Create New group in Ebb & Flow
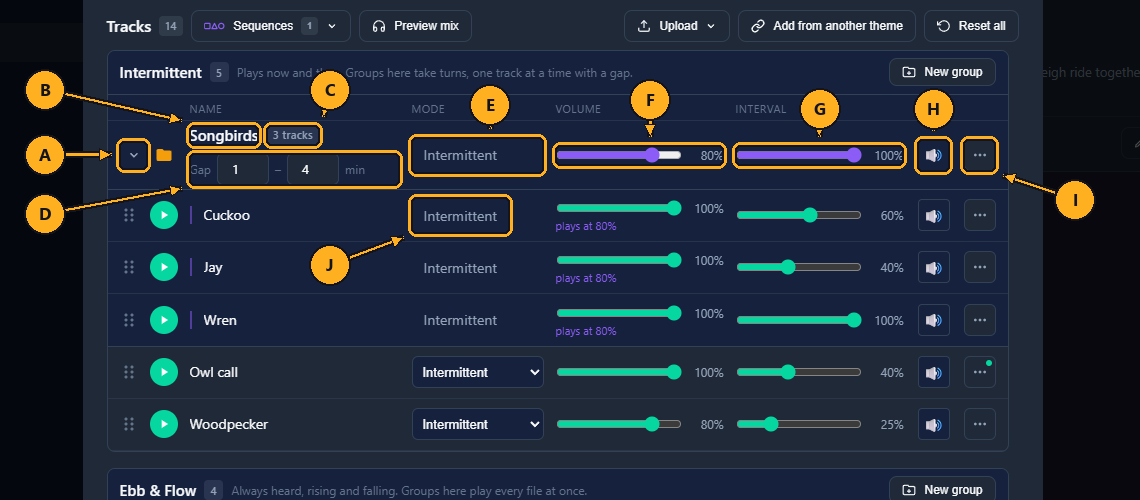1140x500 pixels. (942, 490)
